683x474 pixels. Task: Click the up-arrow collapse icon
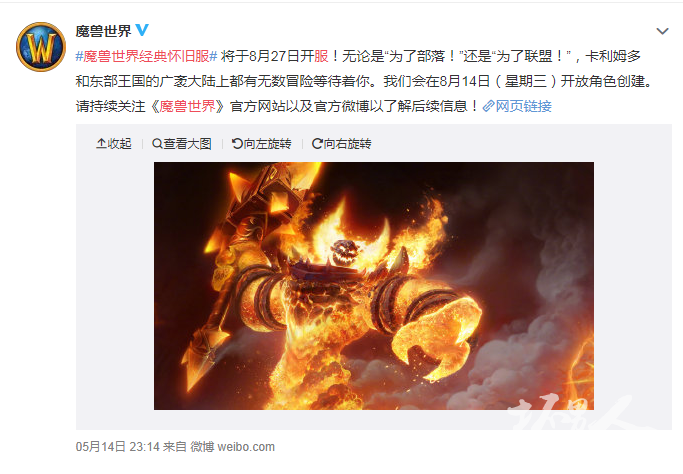[x=101, y=143]
